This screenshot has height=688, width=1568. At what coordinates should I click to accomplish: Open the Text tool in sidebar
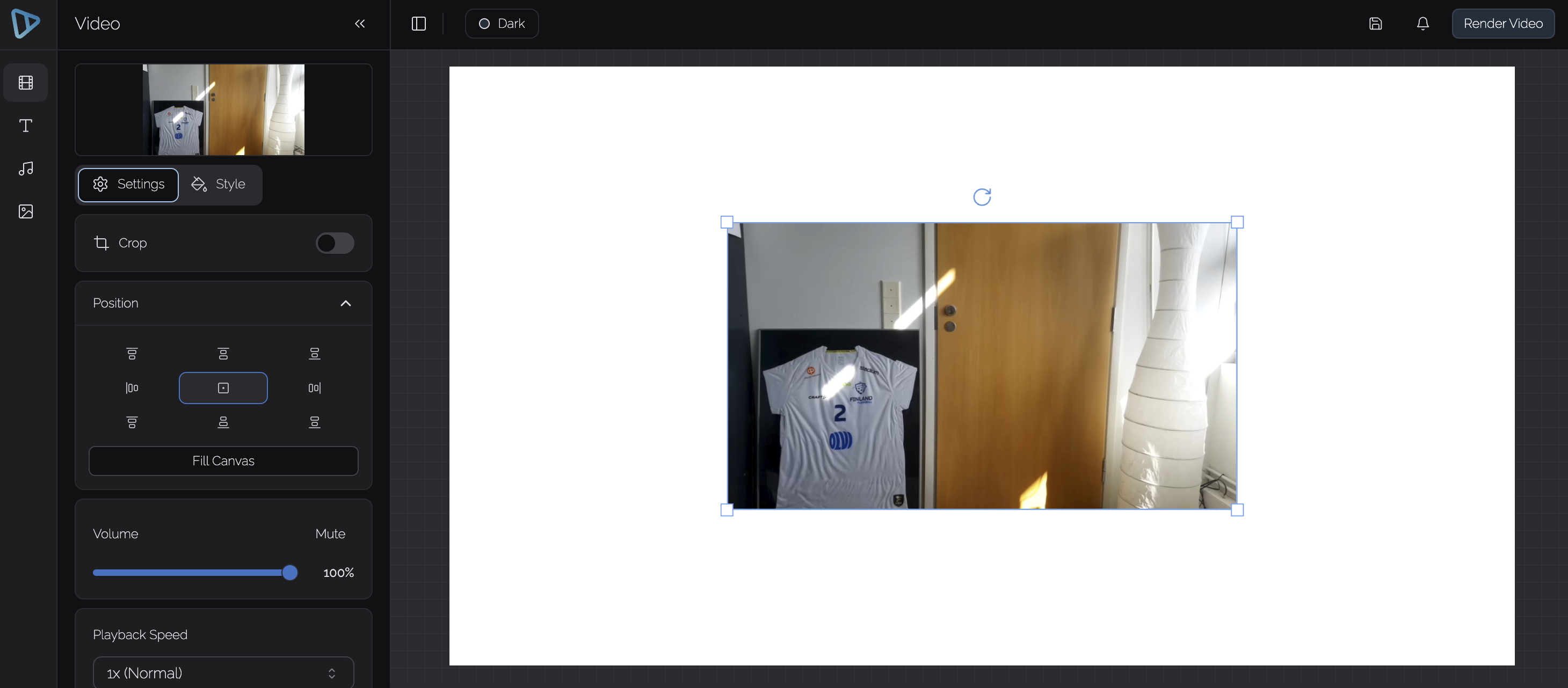(26, 126)
